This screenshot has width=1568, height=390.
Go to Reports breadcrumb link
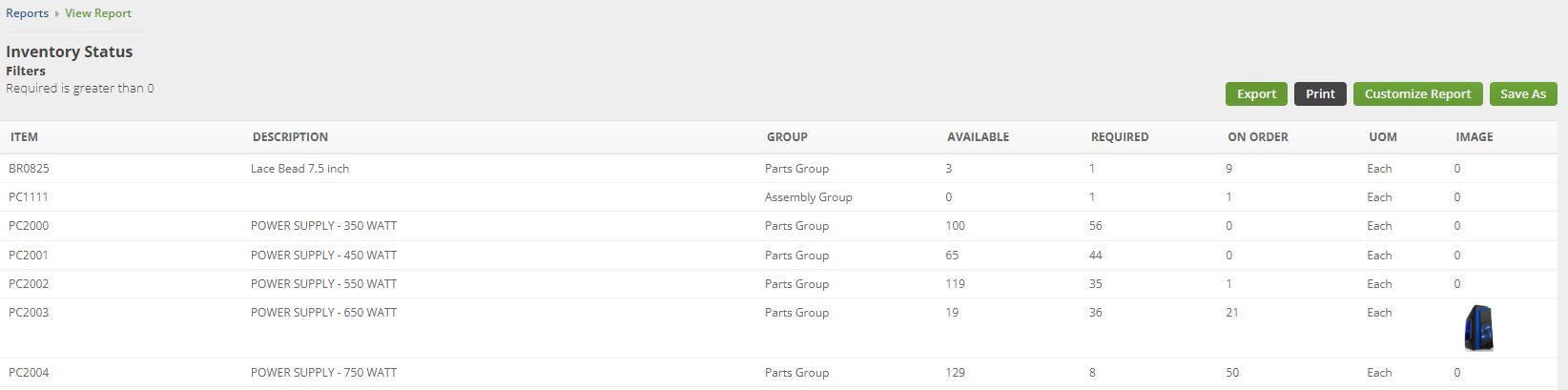click(27, 13)
